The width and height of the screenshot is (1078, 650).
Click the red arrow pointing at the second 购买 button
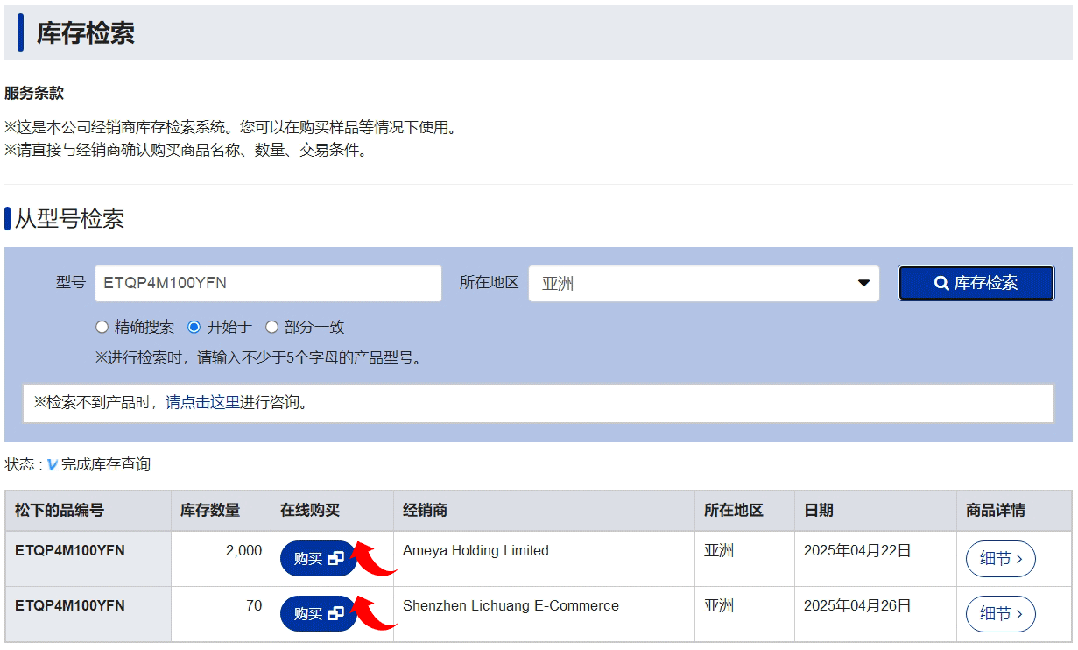[377, 613]
